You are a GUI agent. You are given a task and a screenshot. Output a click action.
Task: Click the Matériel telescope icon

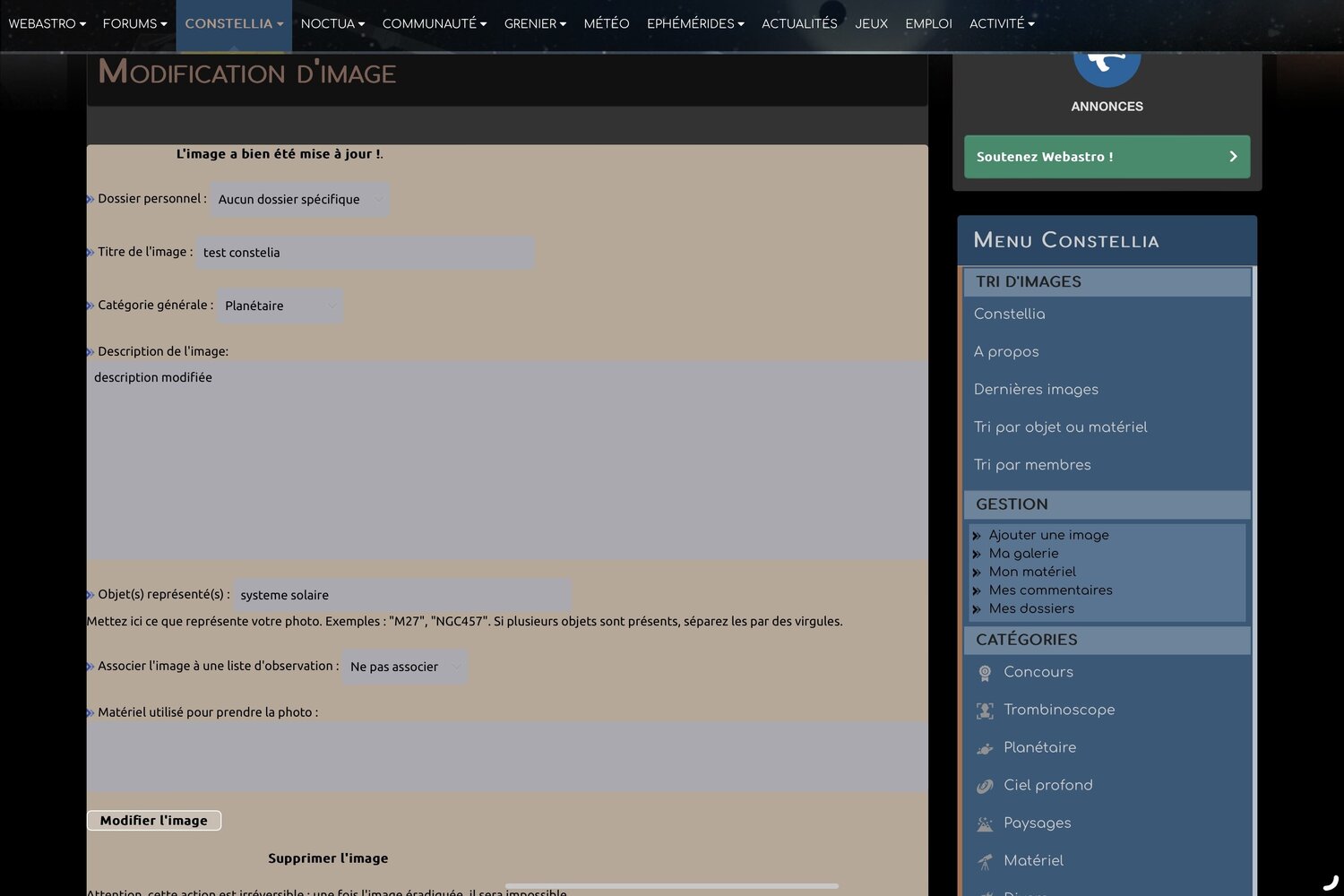(985, 861)
